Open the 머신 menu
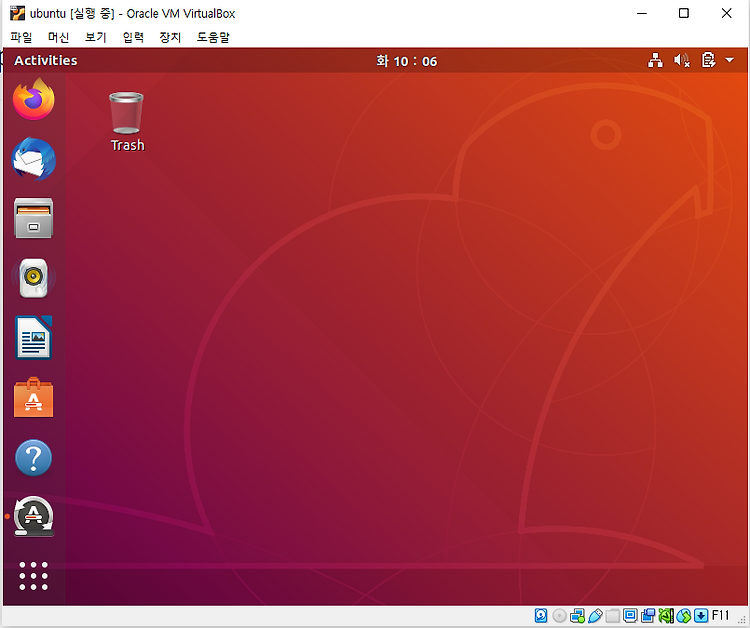 click(x=58, y=37)
